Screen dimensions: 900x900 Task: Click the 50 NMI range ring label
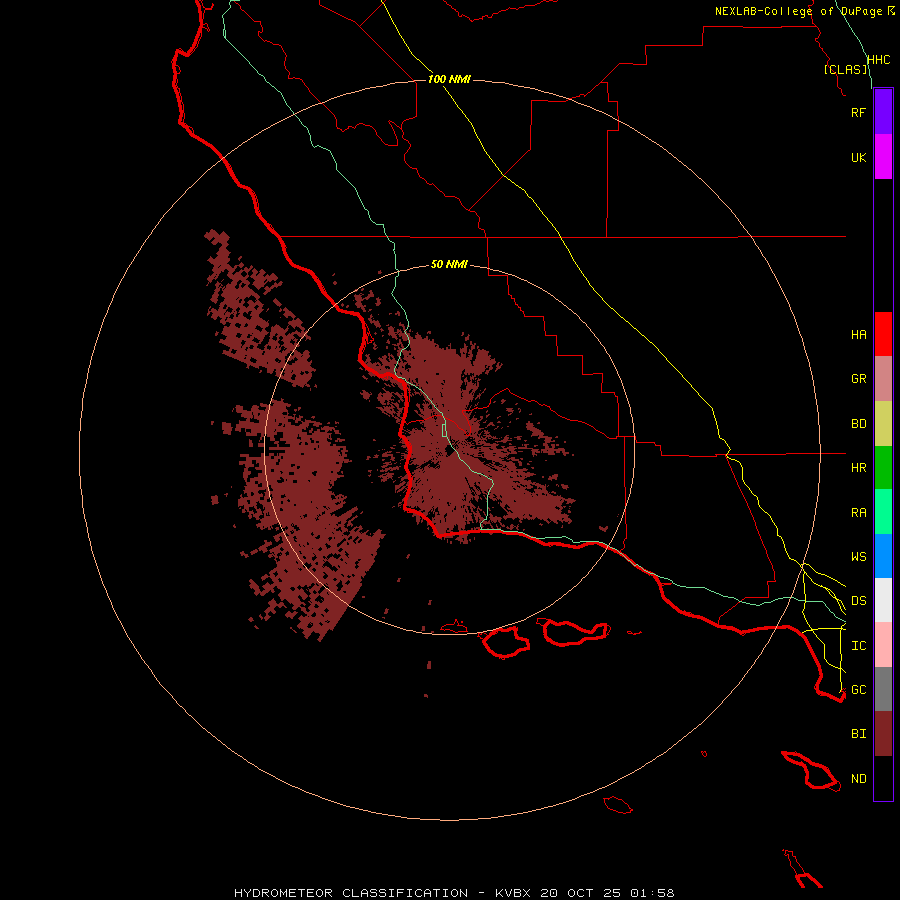(449, 264)
